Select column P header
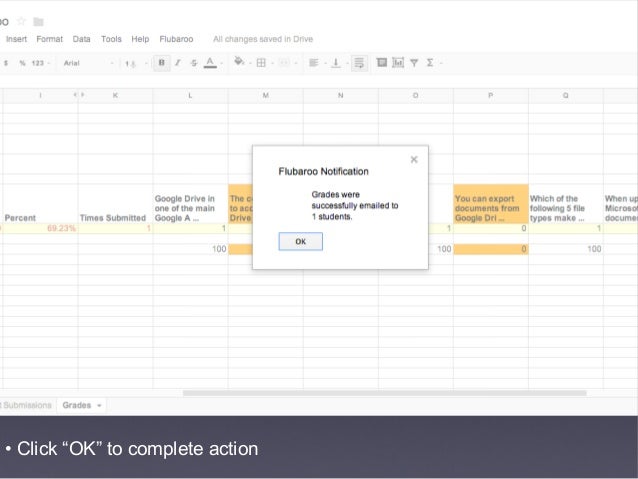638x479 pixels. [491, 95]
